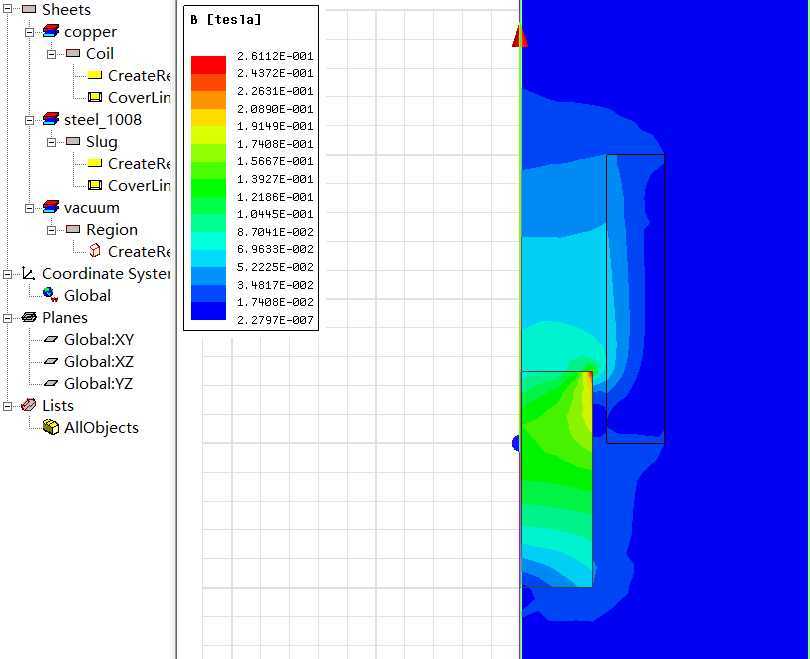
Task: Click the Slug object icon
Action: 73,141
